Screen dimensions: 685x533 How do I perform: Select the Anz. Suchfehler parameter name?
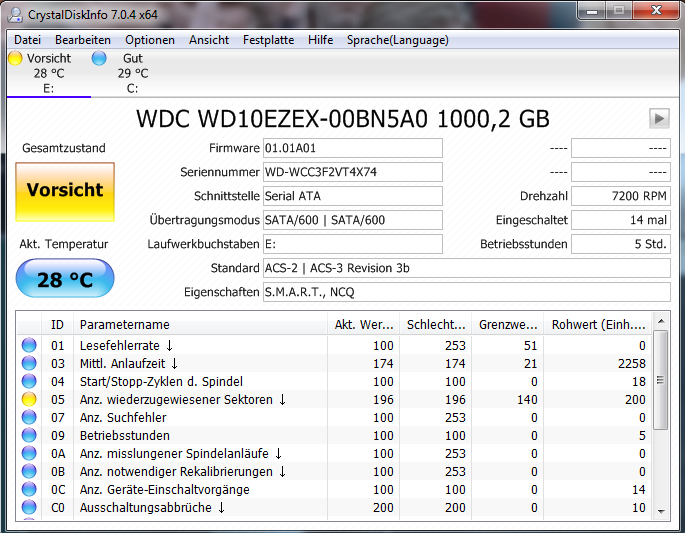click(123, 417)
